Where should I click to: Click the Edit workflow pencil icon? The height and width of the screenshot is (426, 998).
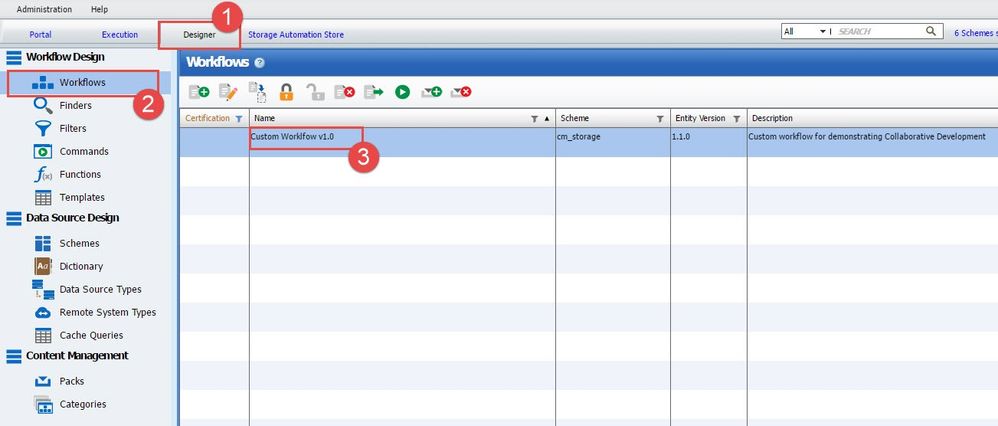point(227,92)
